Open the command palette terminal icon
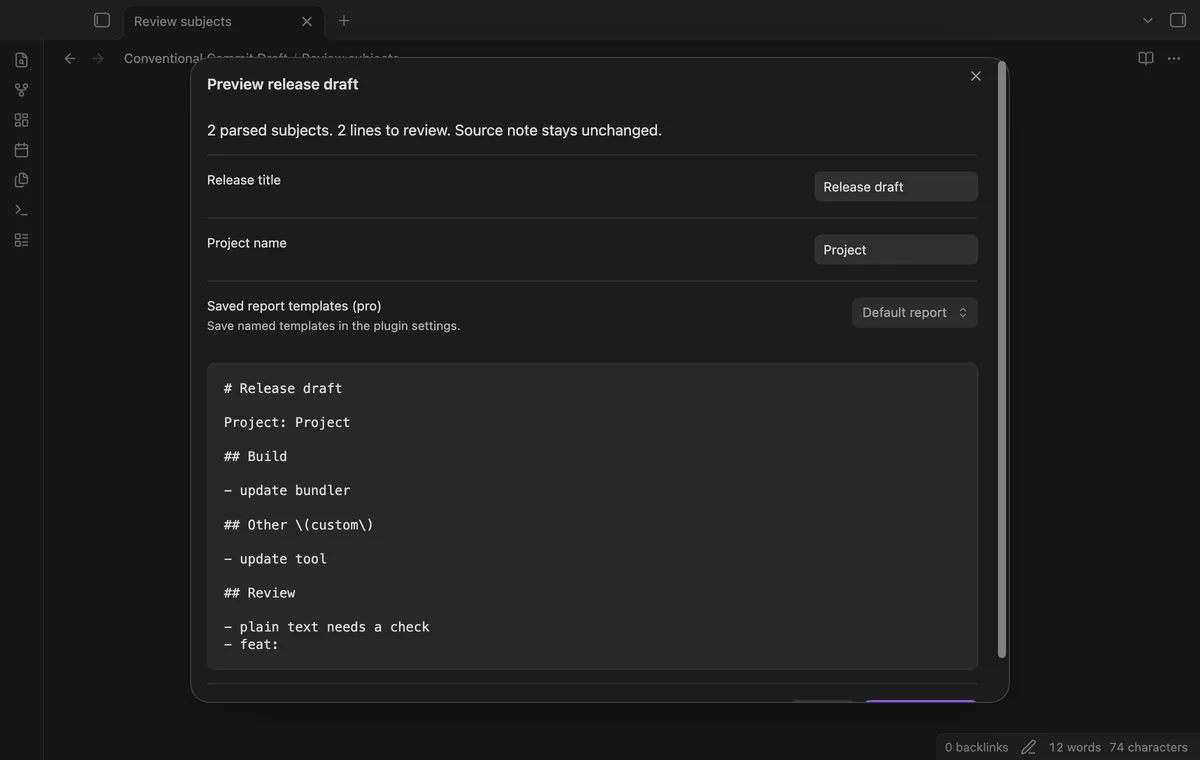 [21, 210]
